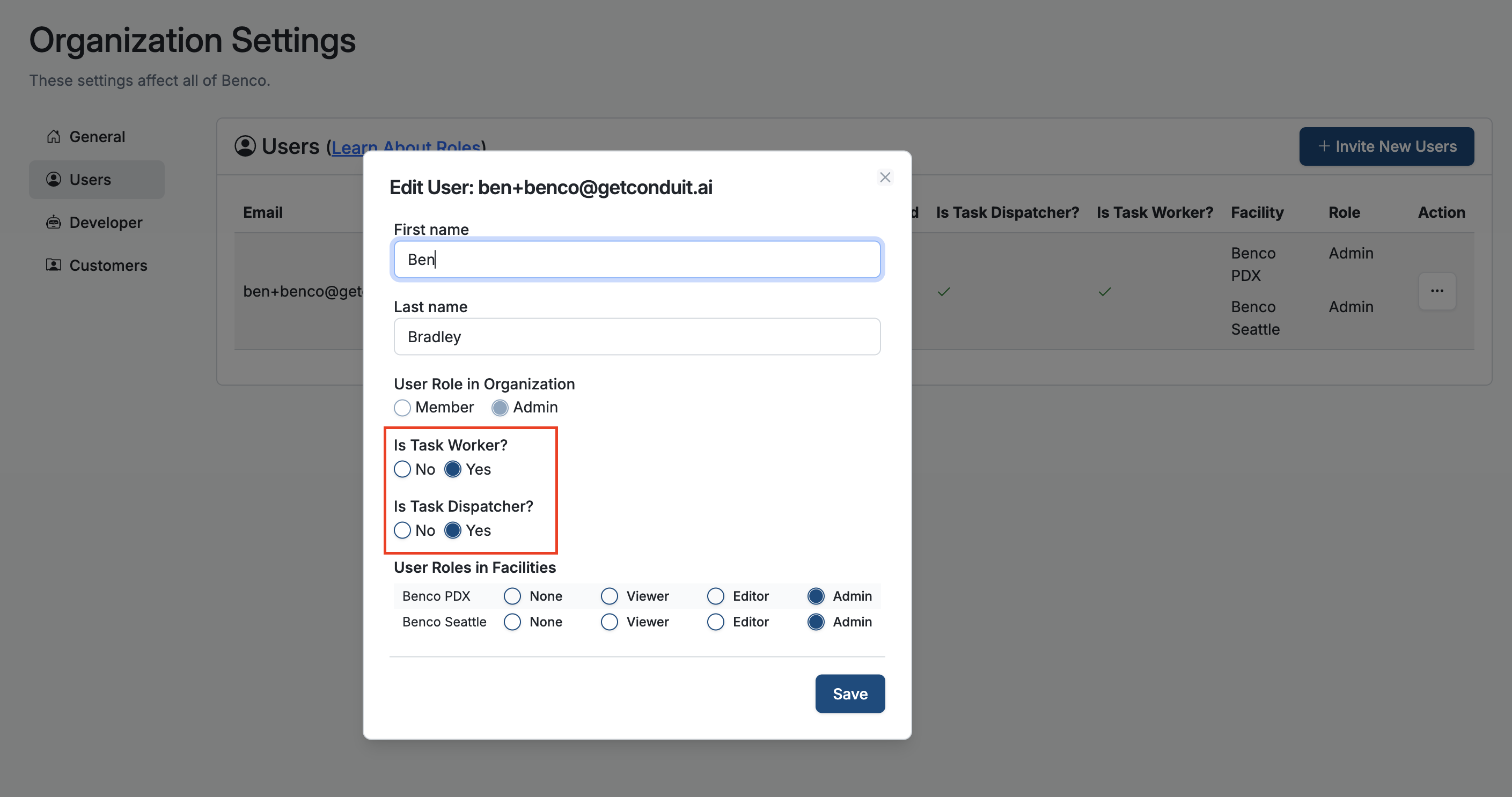Select Member organization role
The width and height of the screenshot is (1512, 797).
point(402,407)
